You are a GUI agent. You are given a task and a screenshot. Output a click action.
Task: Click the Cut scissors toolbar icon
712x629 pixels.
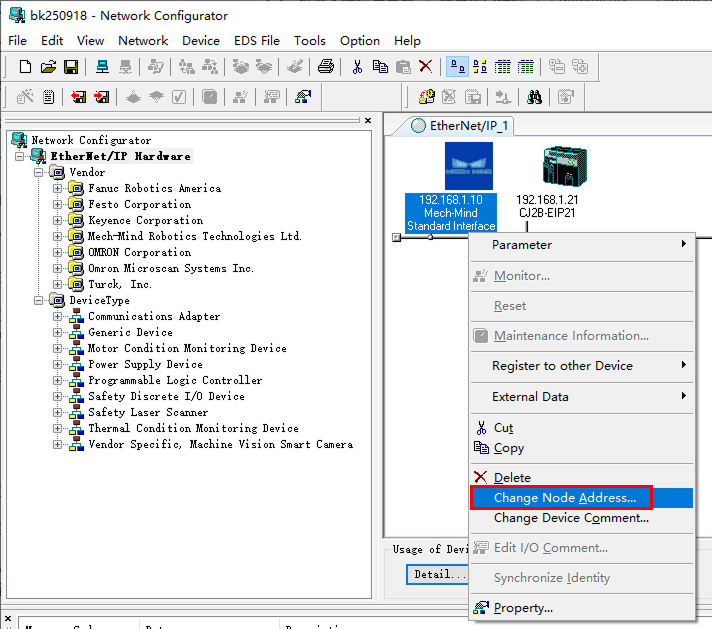click(357, 67)
